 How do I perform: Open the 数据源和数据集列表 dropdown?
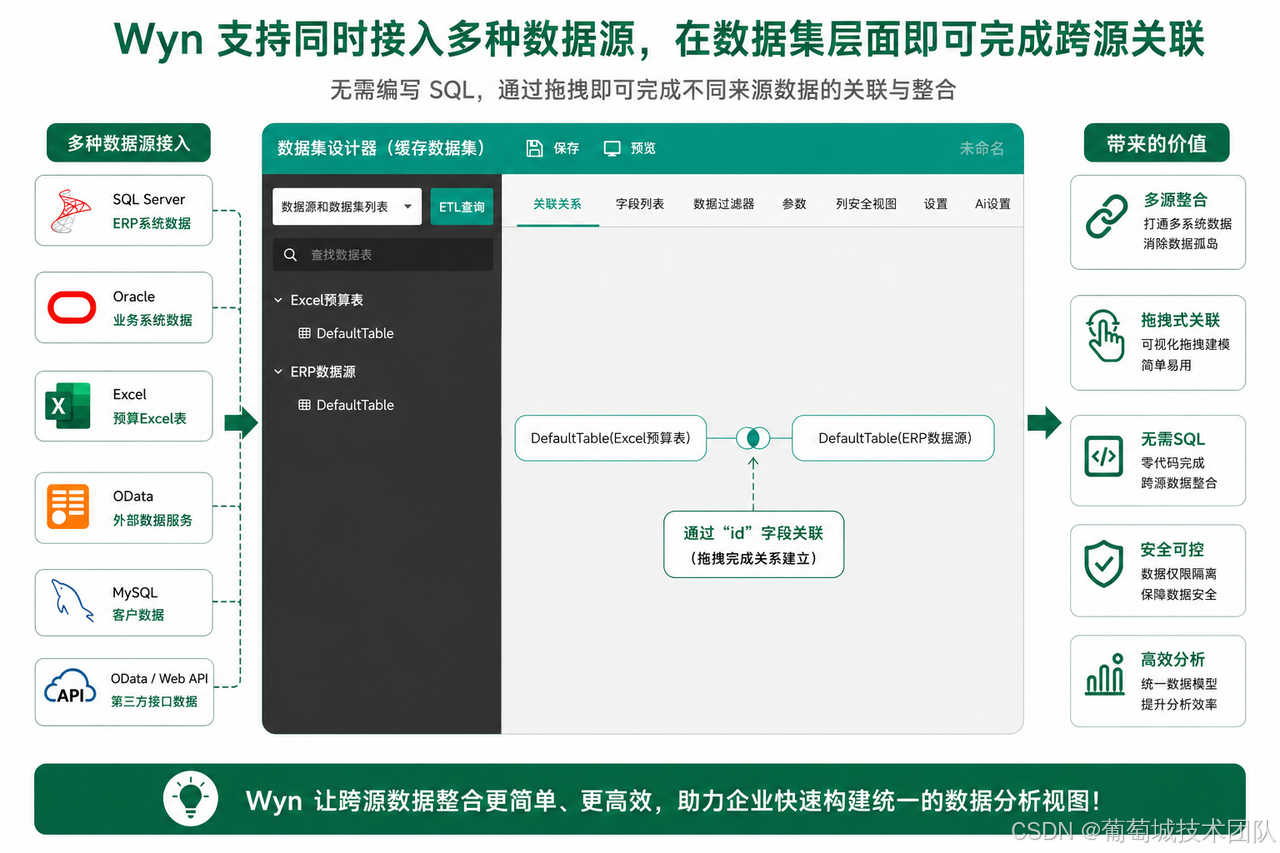point(347,207)
